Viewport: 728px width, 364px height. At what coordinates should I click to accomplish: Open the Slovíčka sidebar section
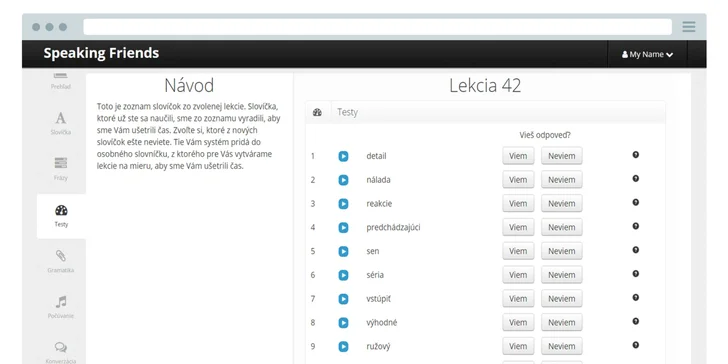(x=61, y=124)
